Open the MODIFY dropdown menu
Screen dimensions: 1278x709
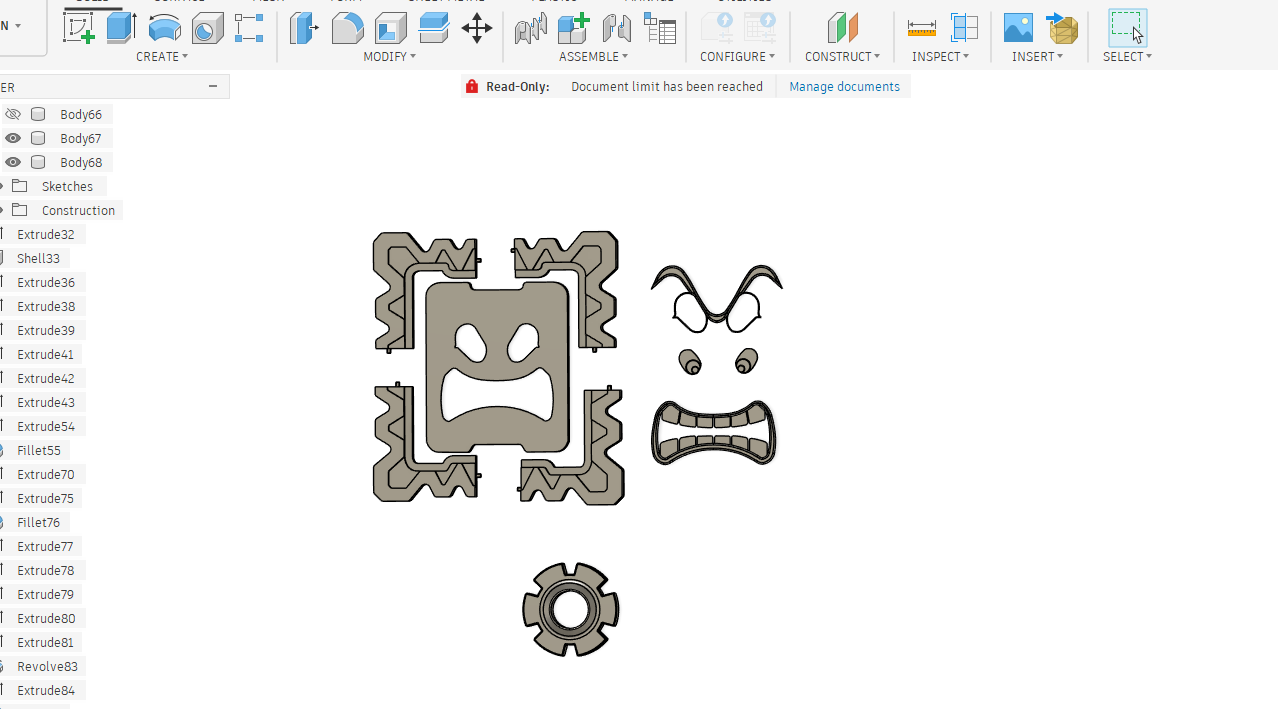point(389,57)
